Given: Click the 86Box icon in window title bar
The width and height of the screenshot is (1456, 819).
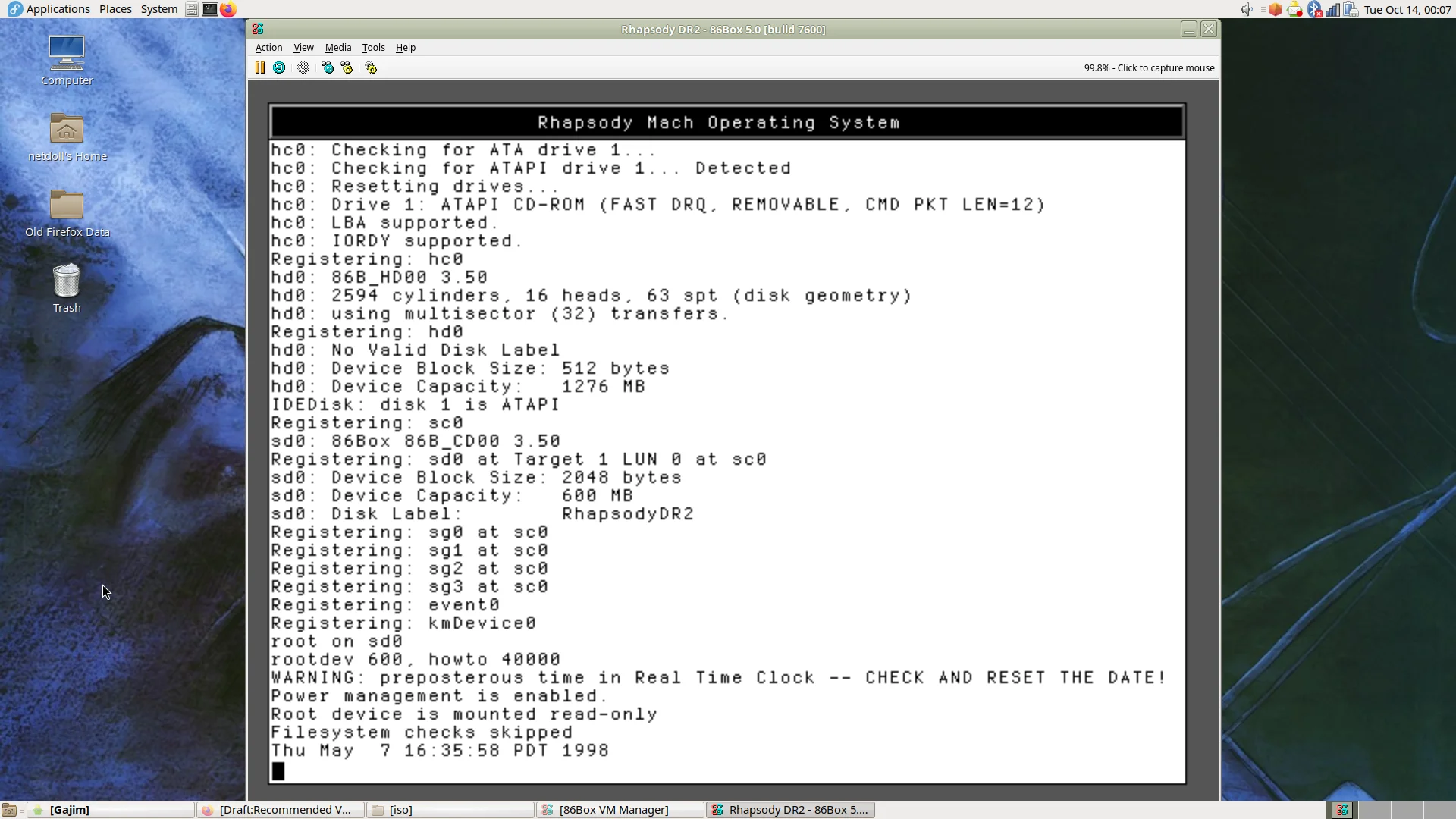Looking at the screenshot, I should [x=258, y=29].
